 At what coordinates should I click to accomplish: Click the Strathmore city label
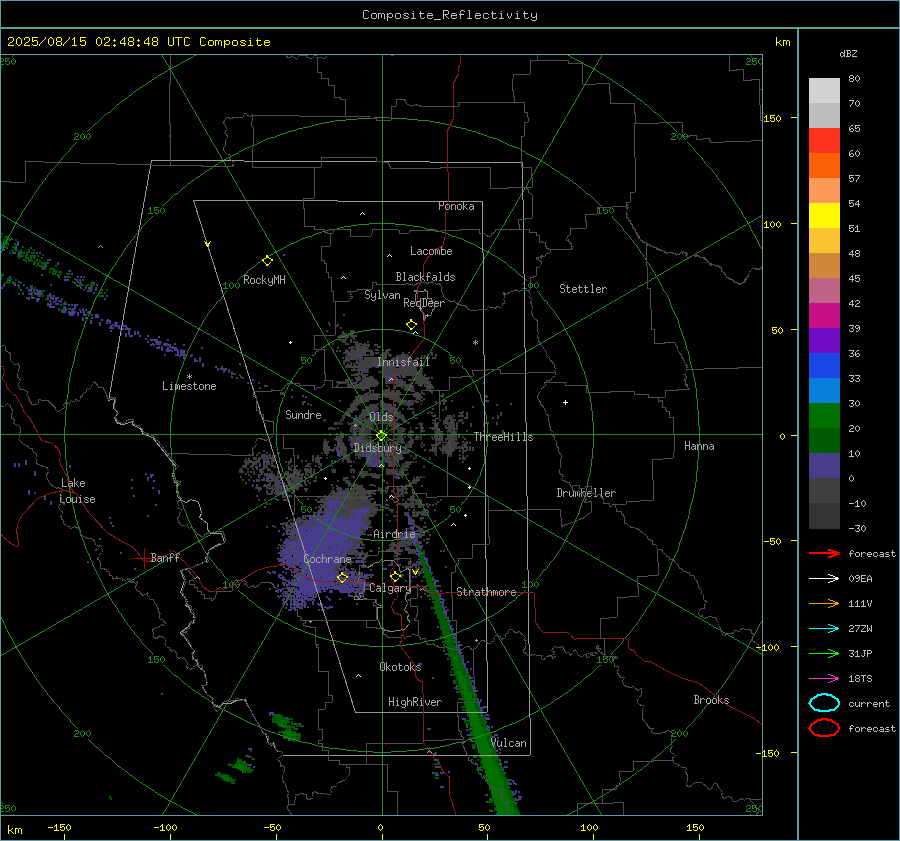[x=486, y=592]
